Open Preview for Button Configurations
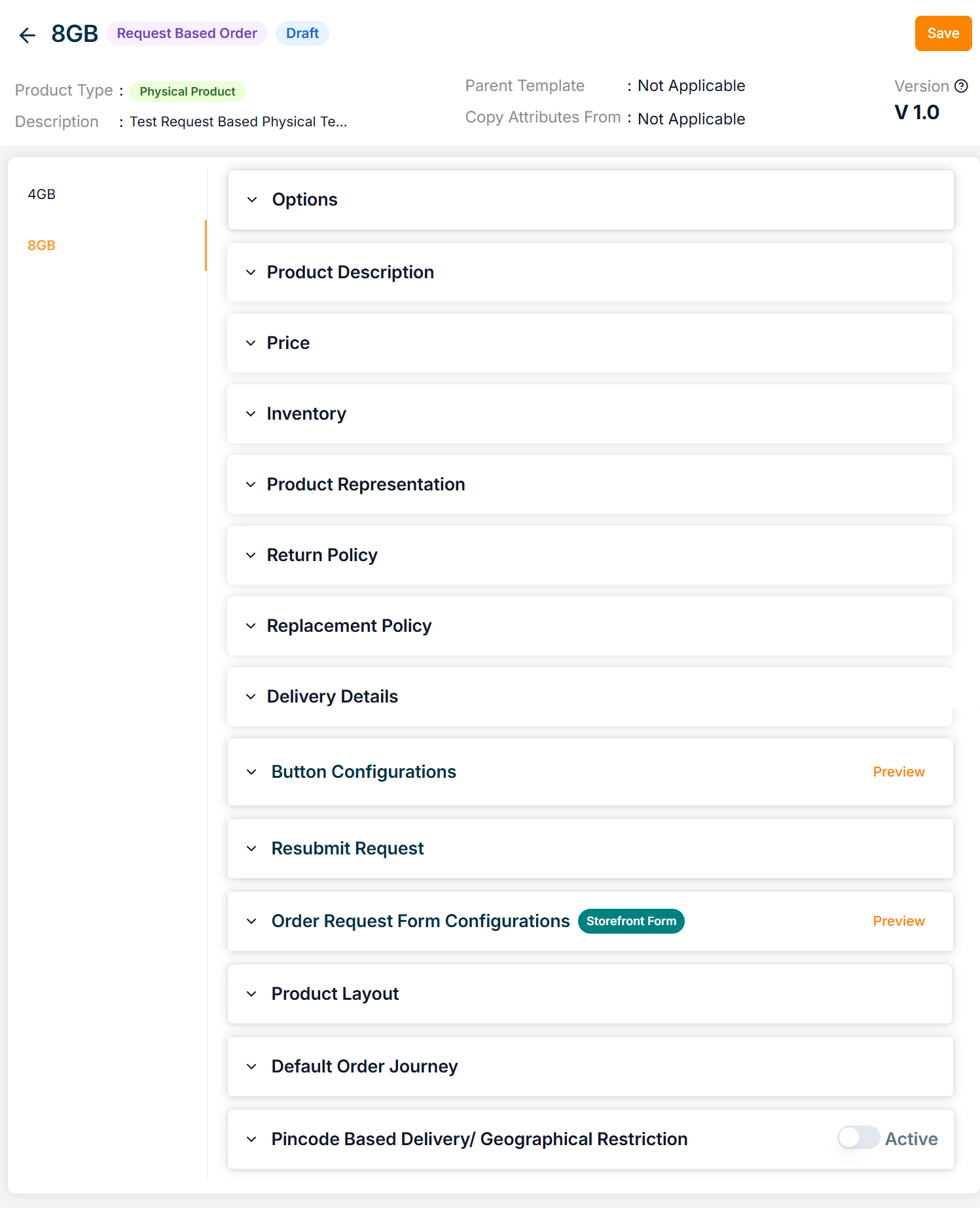 pyautogui.click(x=898, y=772)
